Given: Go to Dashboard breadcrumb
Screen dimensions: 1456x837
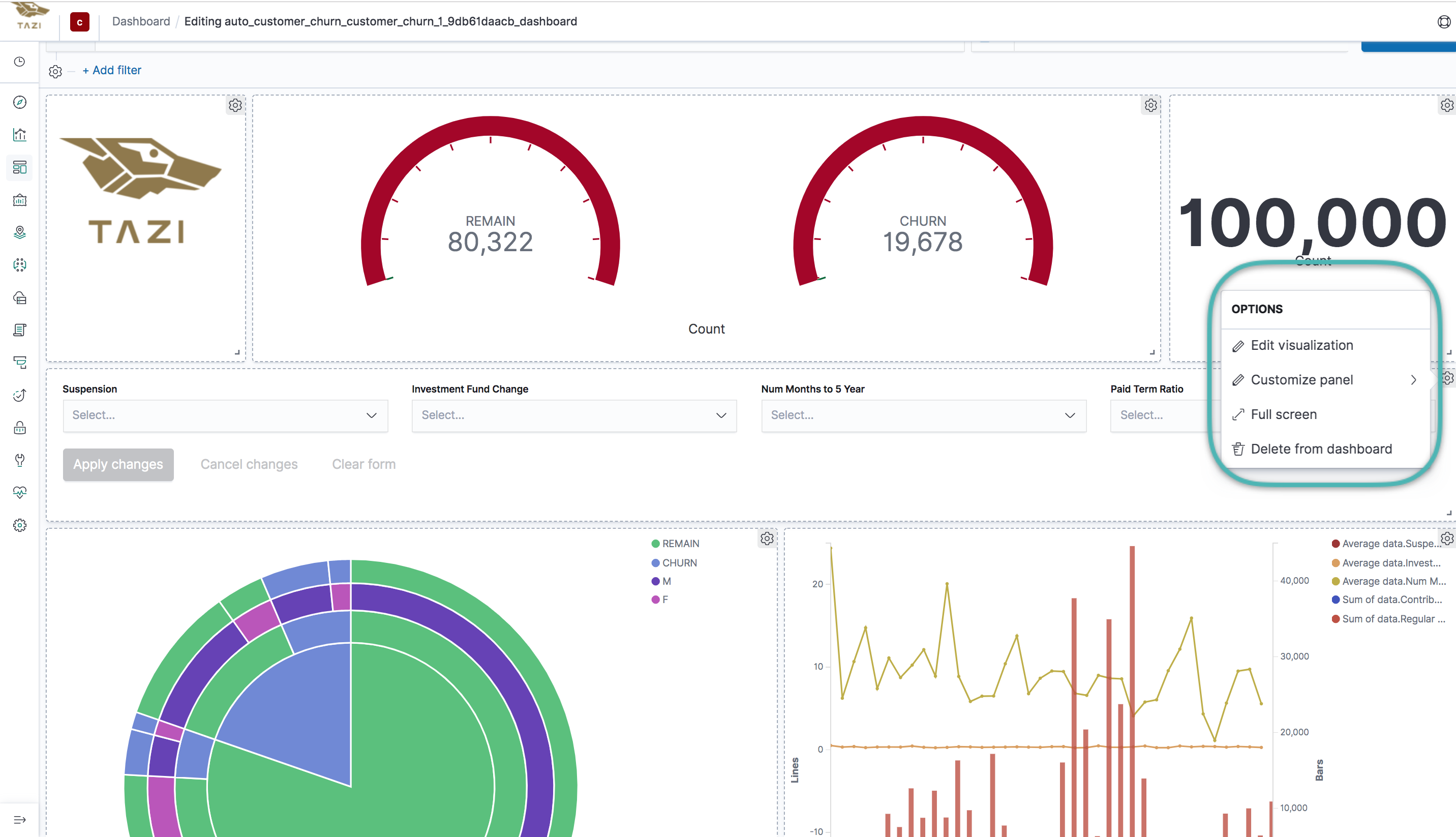Looking at the screenshot, I should 141,21.
